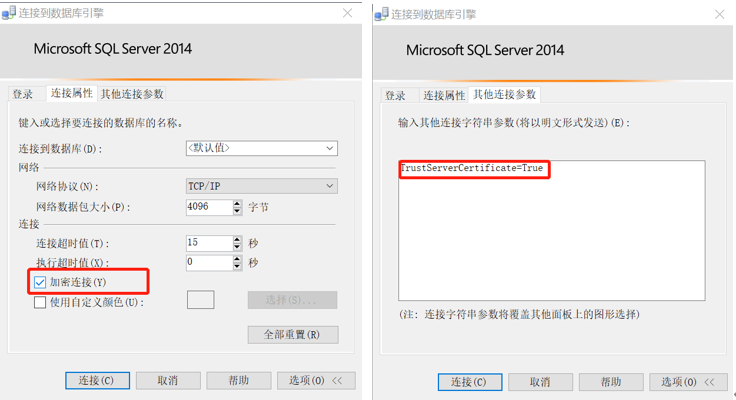Click the database engine icon in right dialog title bar
Viewport: 736px width, 400px height.
tap(381, 15)
